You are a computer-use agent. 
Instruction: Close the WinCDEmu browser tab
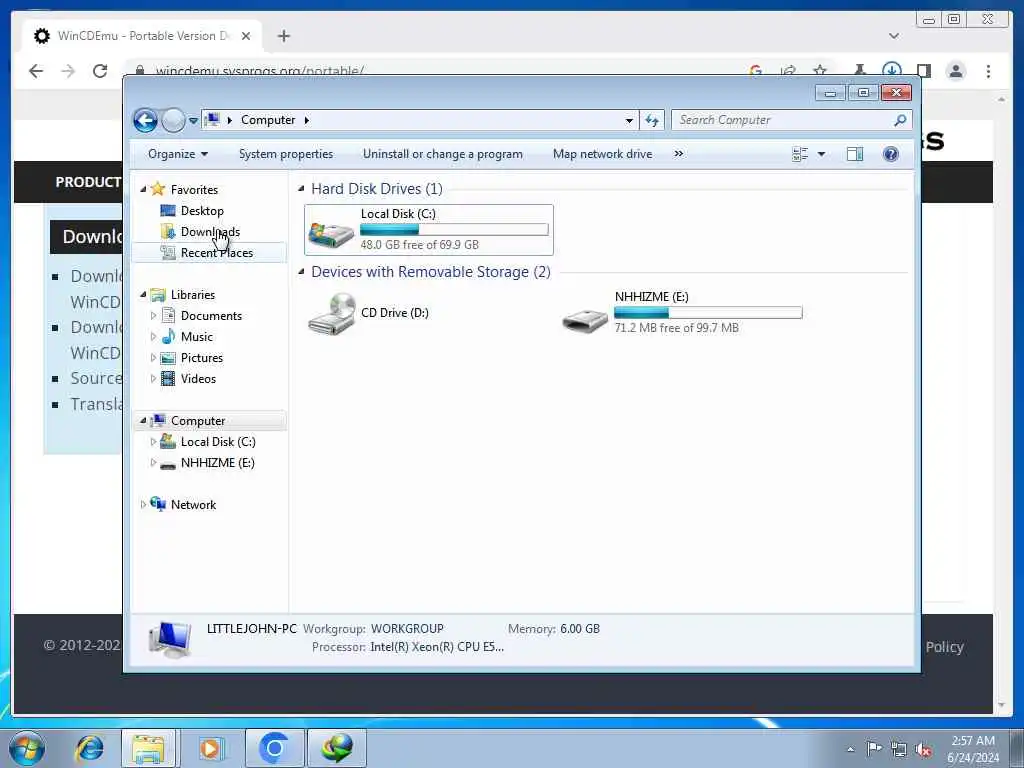click(x=246, y=36)
